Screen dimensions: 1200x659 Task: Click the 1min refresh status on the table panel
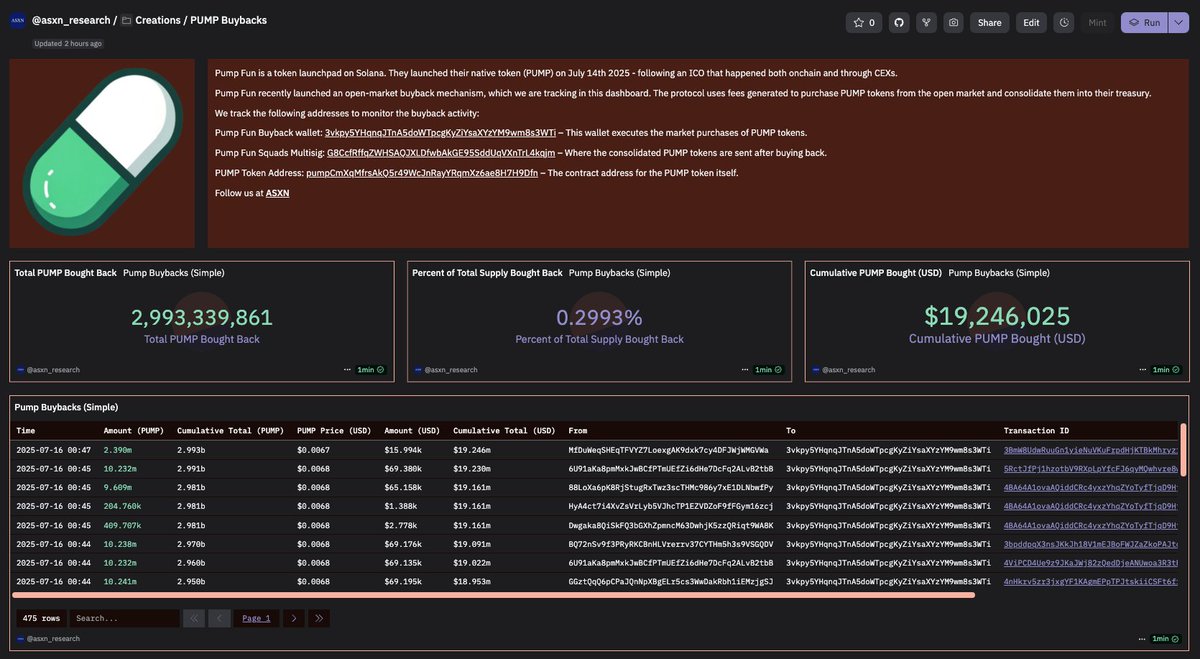(x=1167, y=638)
